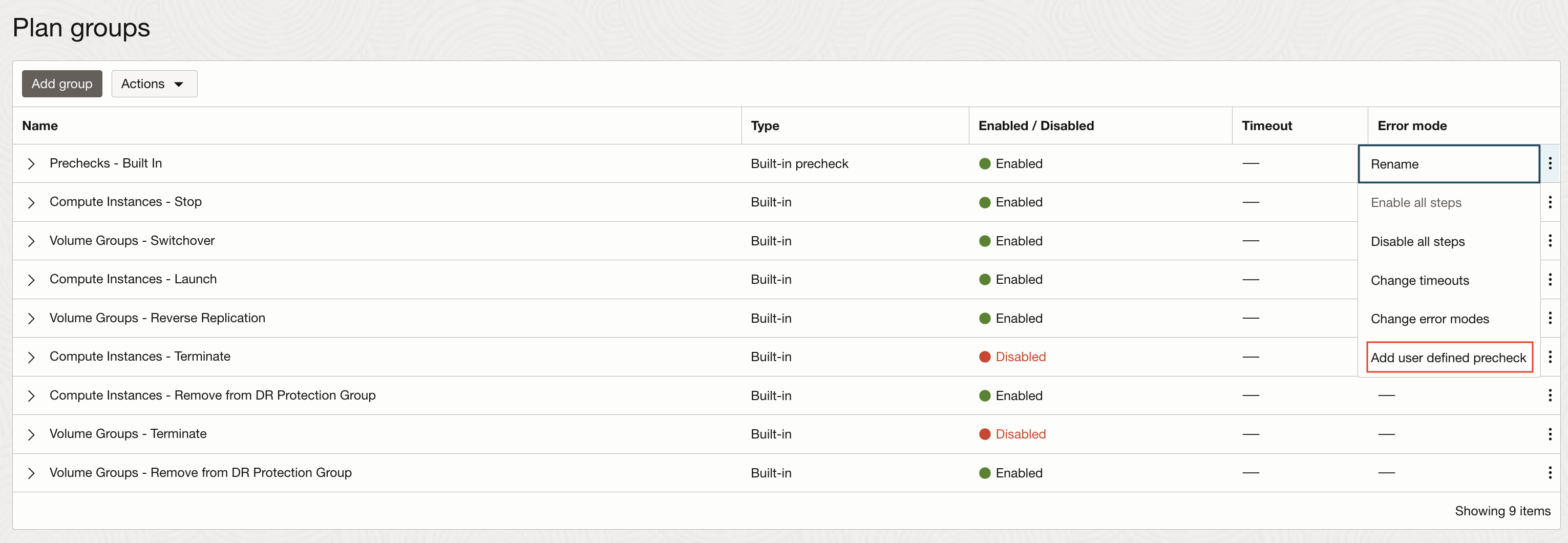Choose Disable all steps option
The width and height of the screenshot is (1568, 543).
tap(1417, 241)
